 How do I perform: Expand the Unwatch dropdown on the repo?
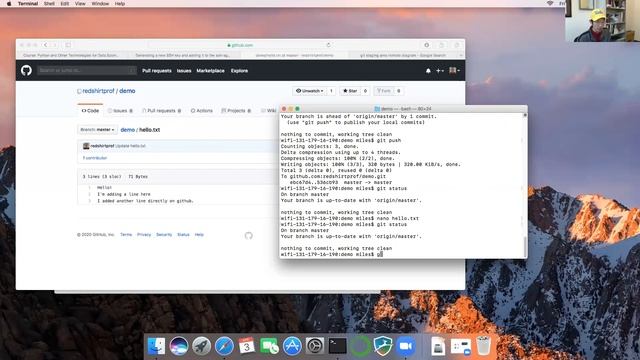click(x=310, y=91)
